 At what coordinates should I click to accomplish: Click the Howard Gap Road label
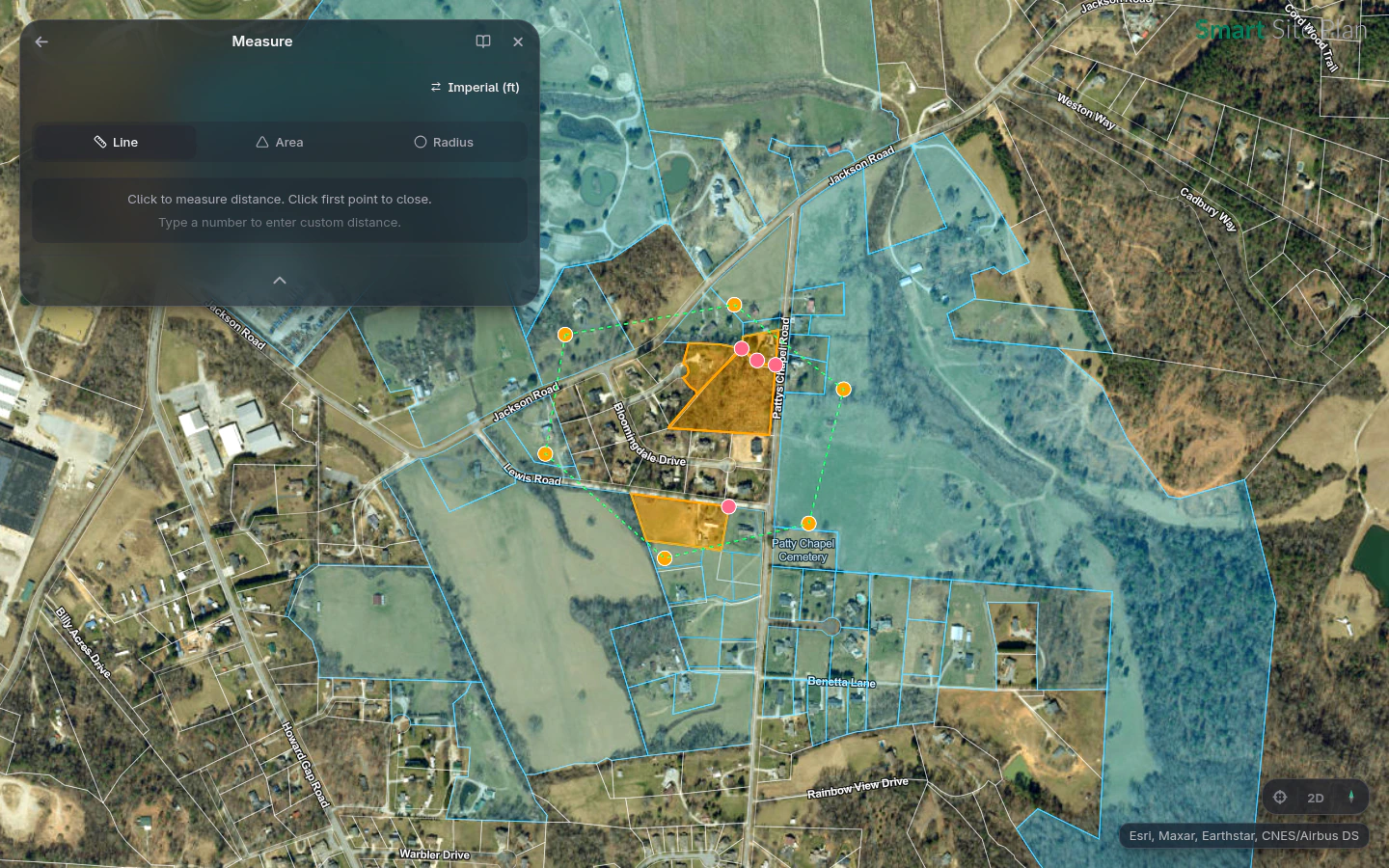pos(306,764)
